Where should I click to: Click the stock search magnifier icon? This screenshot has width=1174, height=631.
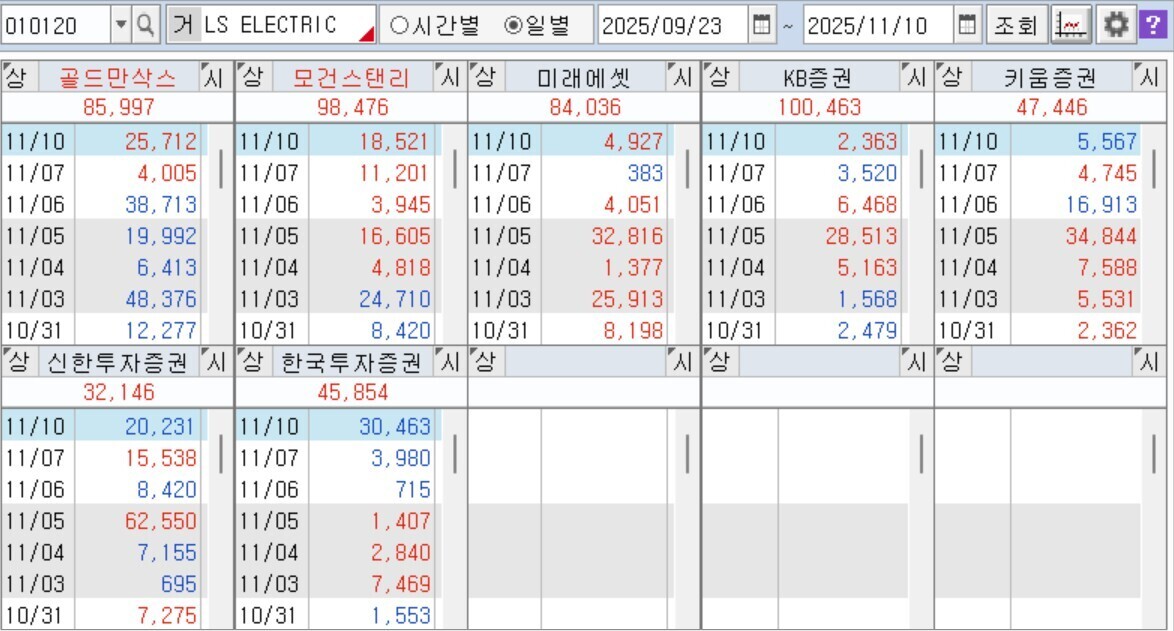pos(145,25)
